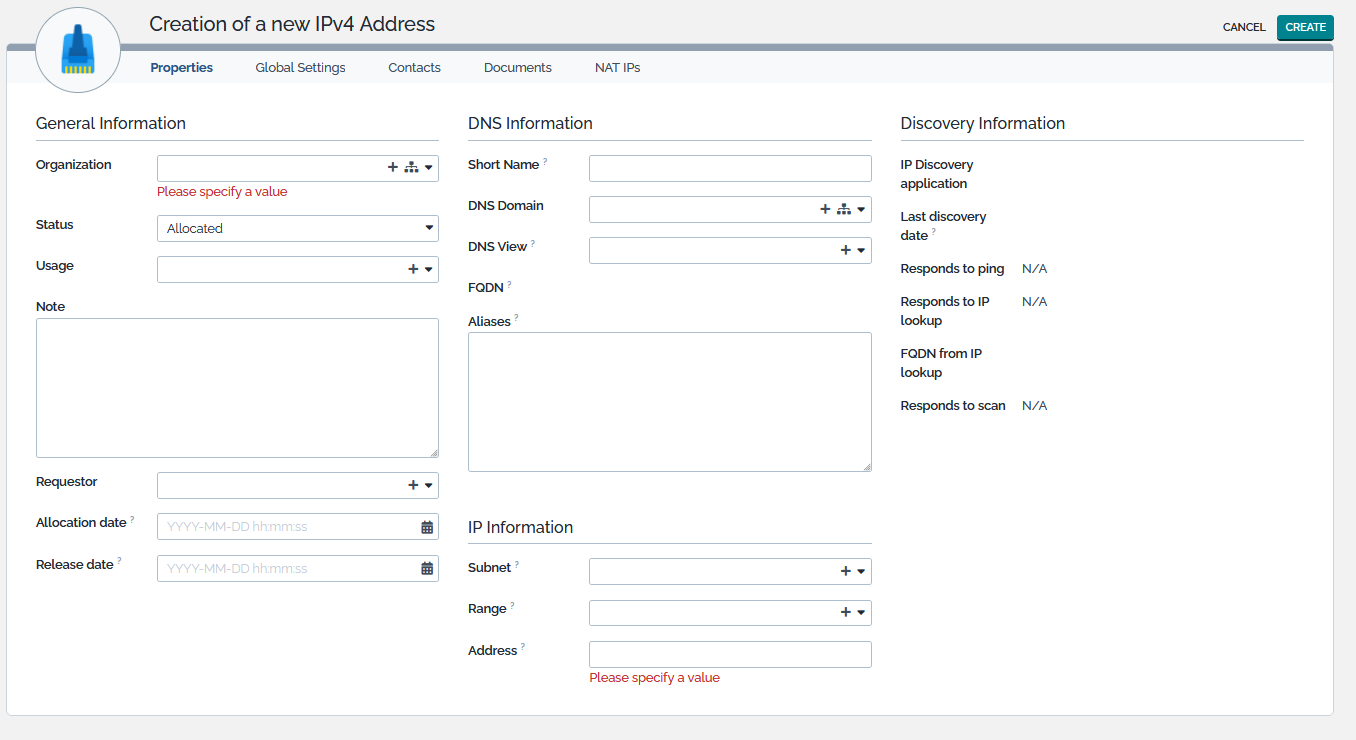Expand the DNS View dropdown arrow
The width and height of the screenshot is (1356, 740).
point(861,250)
